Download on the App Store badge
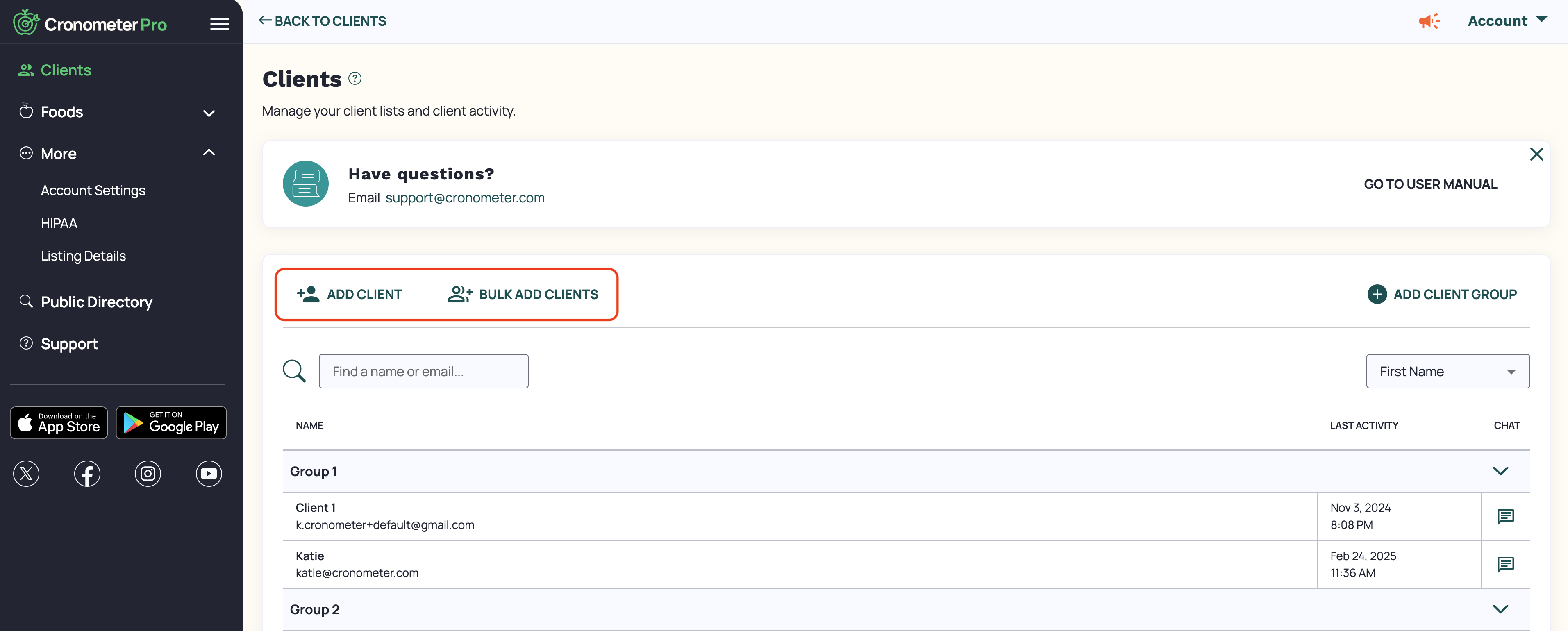 coord(59,422)
